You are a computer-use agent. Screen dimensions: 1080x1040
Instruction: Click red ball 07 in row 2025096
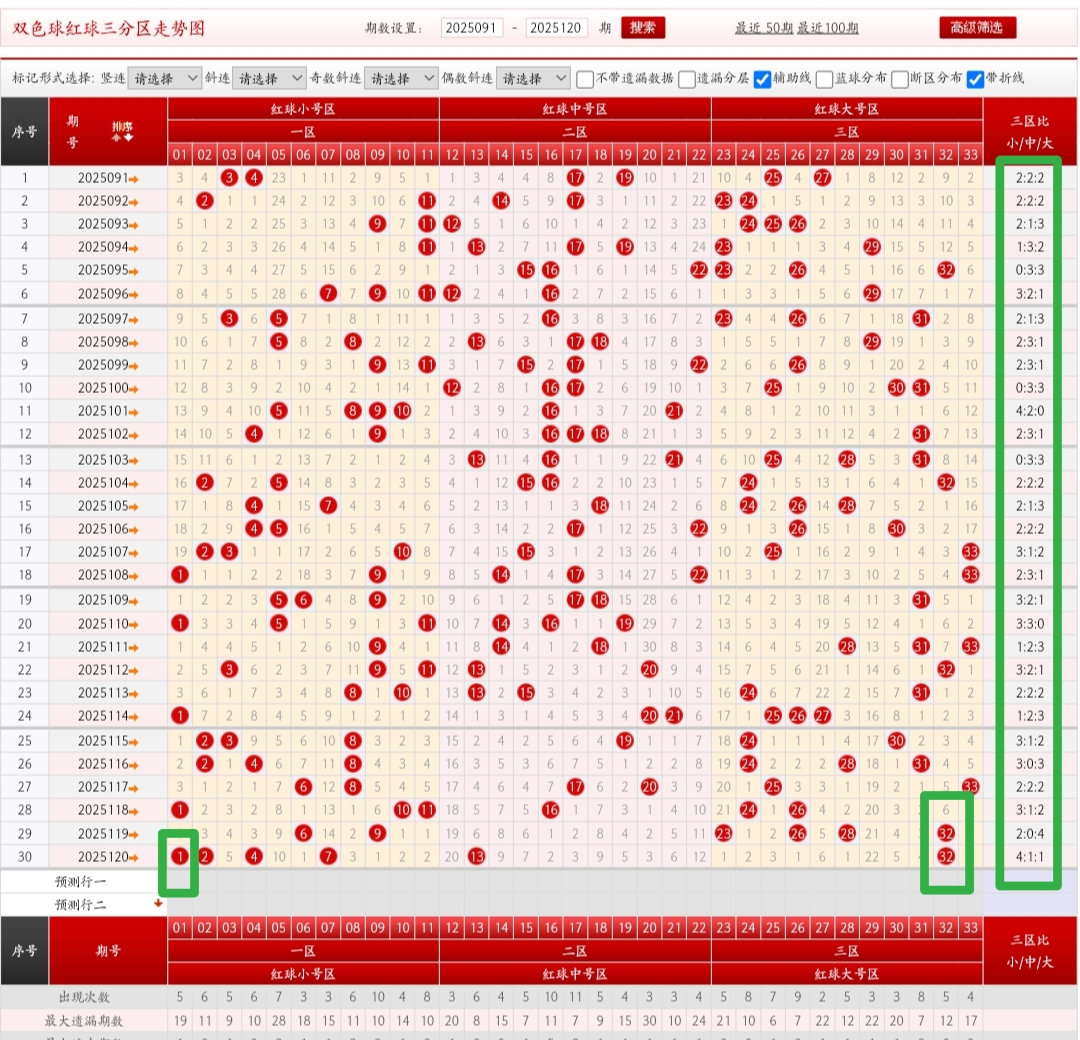328,293
